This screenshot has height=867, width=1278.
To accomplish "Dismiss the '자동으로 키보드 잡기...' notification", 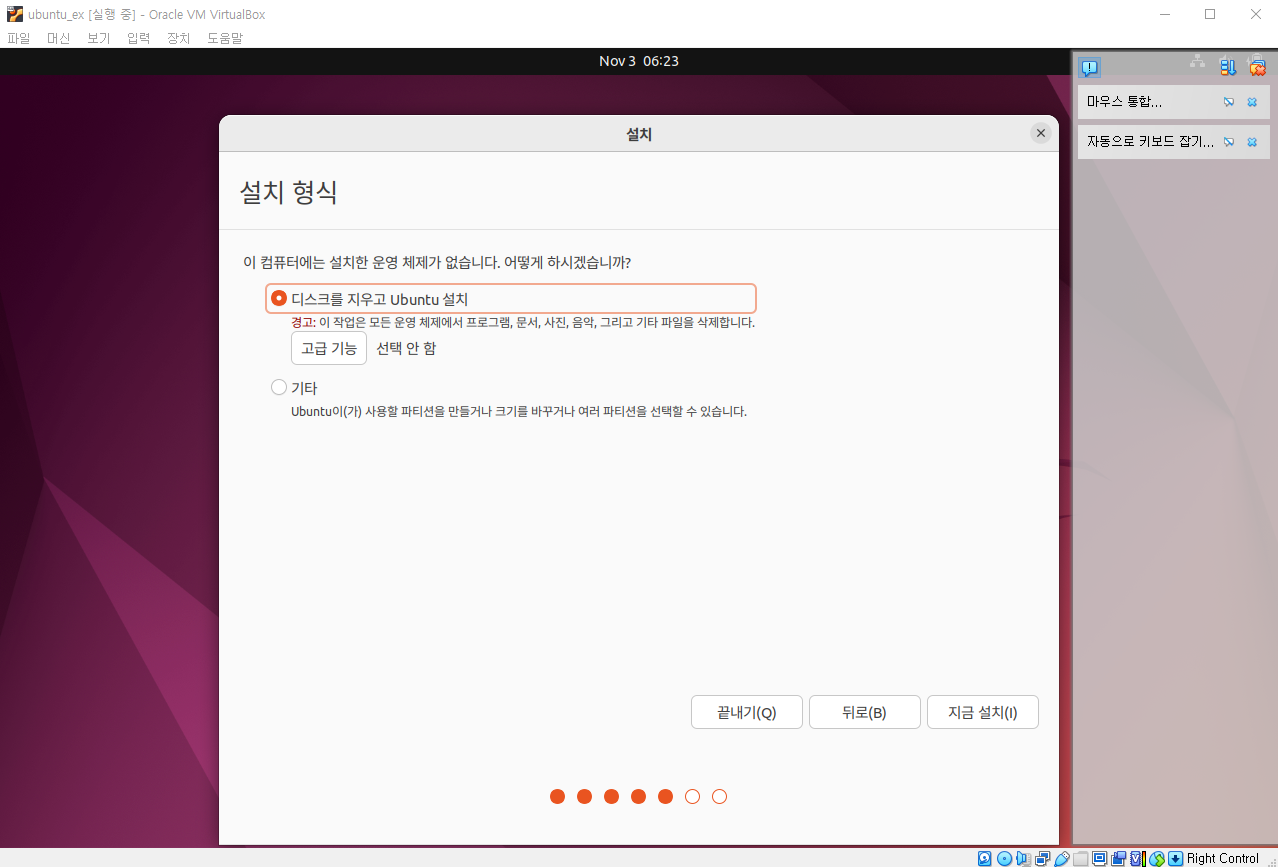I will click(1252, 142).
